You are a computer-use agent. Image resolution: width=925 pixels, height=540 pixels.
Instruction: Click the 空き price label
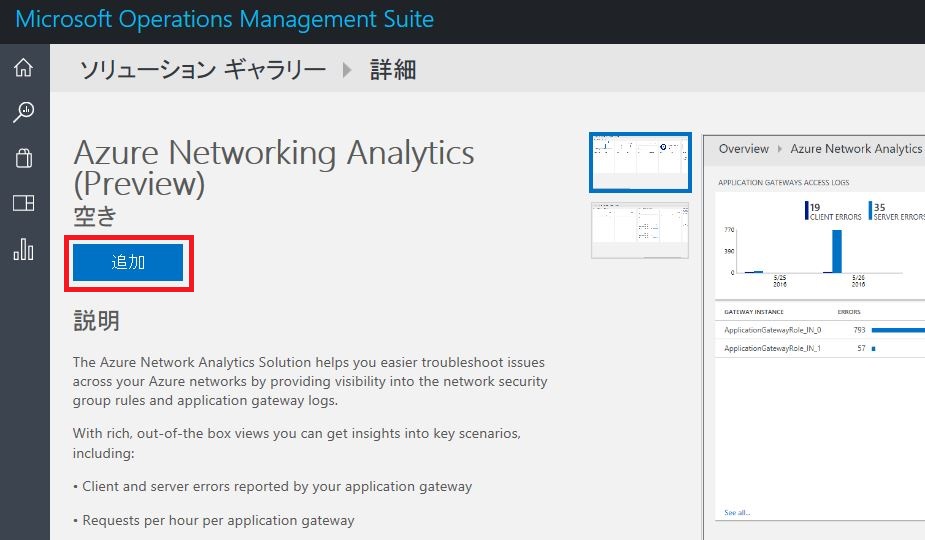[95, 216]
